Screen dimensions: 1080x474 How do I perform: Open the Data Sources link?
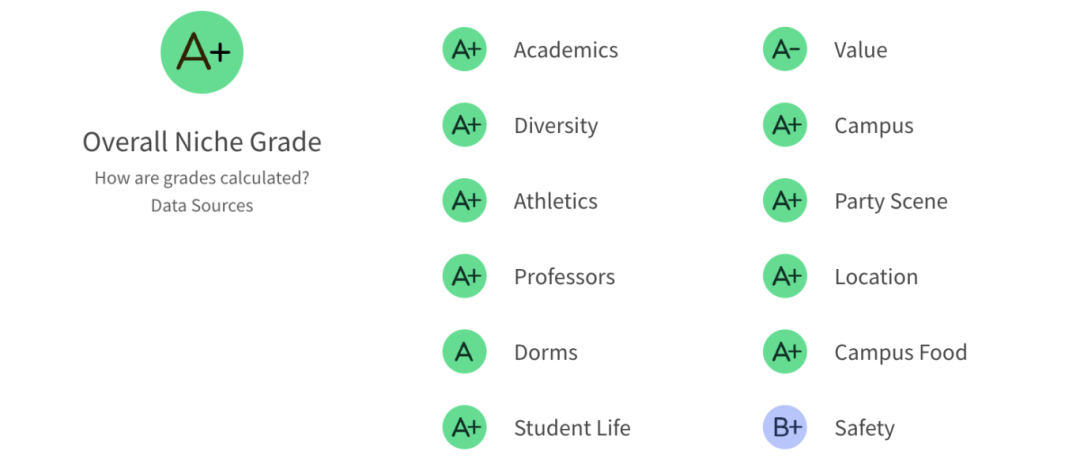202,205
